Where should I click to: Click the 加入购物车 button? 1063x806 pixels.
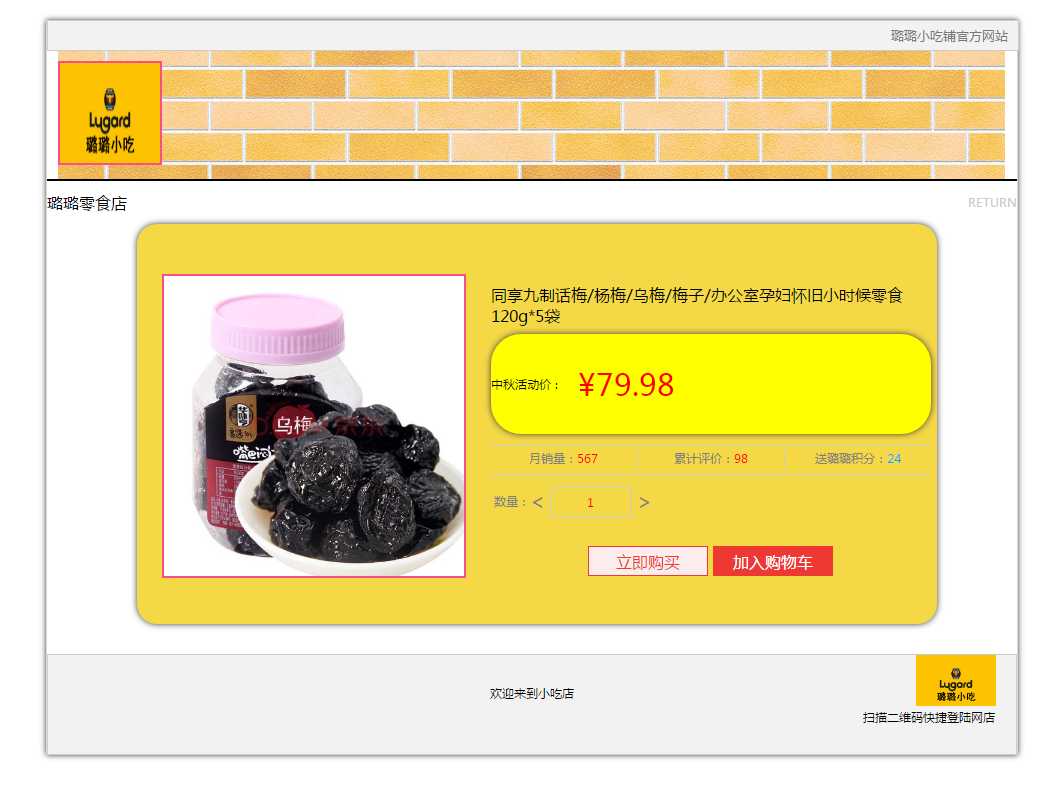(773, 561)
